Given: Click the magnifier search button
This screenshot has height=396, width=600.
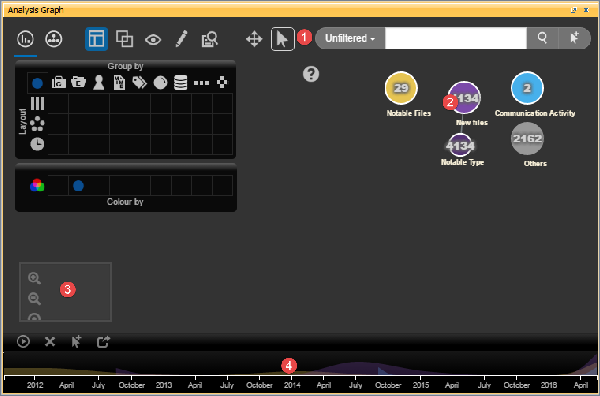Looking at the screenshot, I should tap(542, 38).
